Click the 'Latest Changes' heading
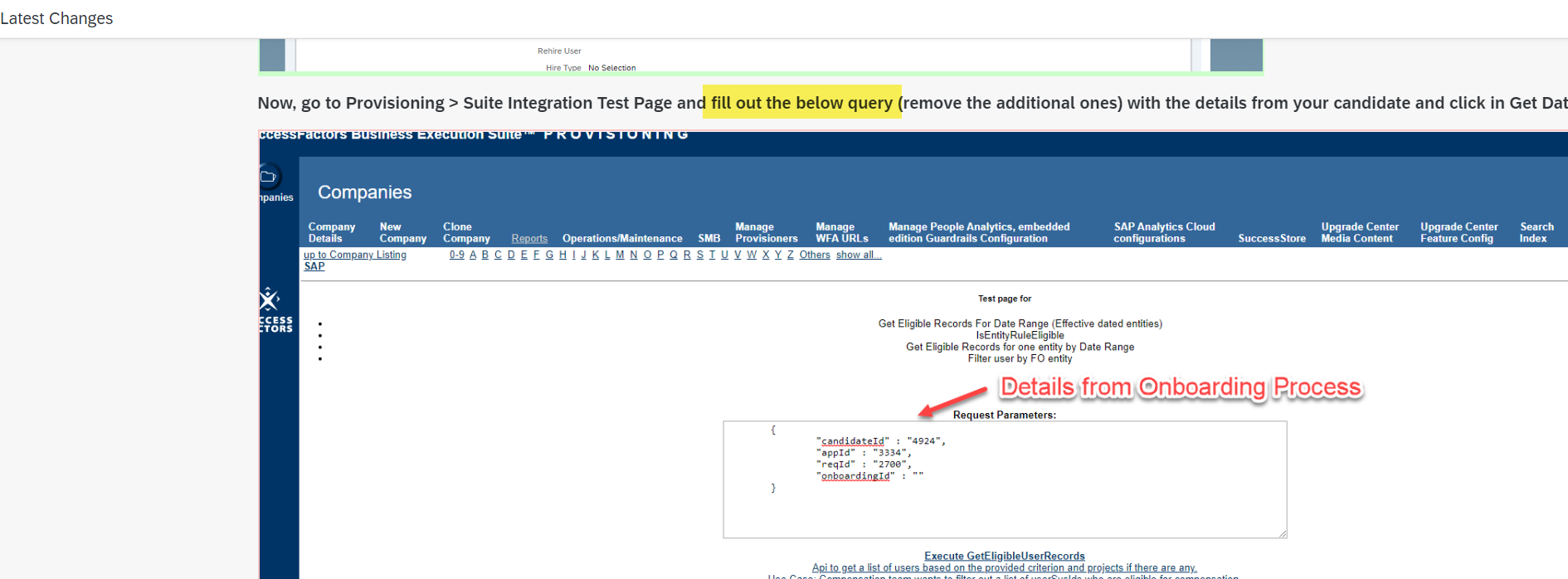The image size is (1568, 579). click(56, 18)
